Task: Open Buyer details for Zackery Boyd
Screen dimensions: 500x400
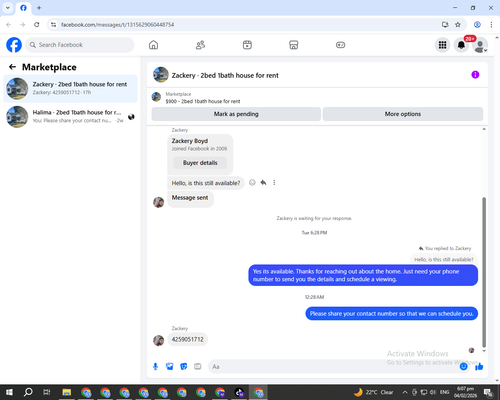Action: point(200,163)
